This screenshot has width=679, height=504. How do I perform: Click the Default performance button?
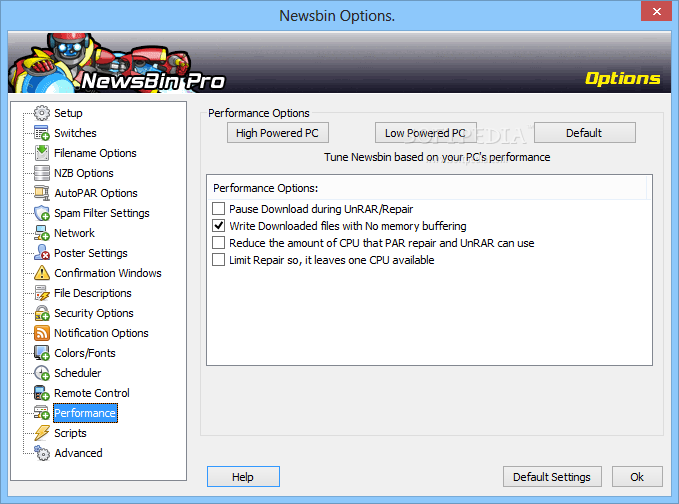pos(585,132)
